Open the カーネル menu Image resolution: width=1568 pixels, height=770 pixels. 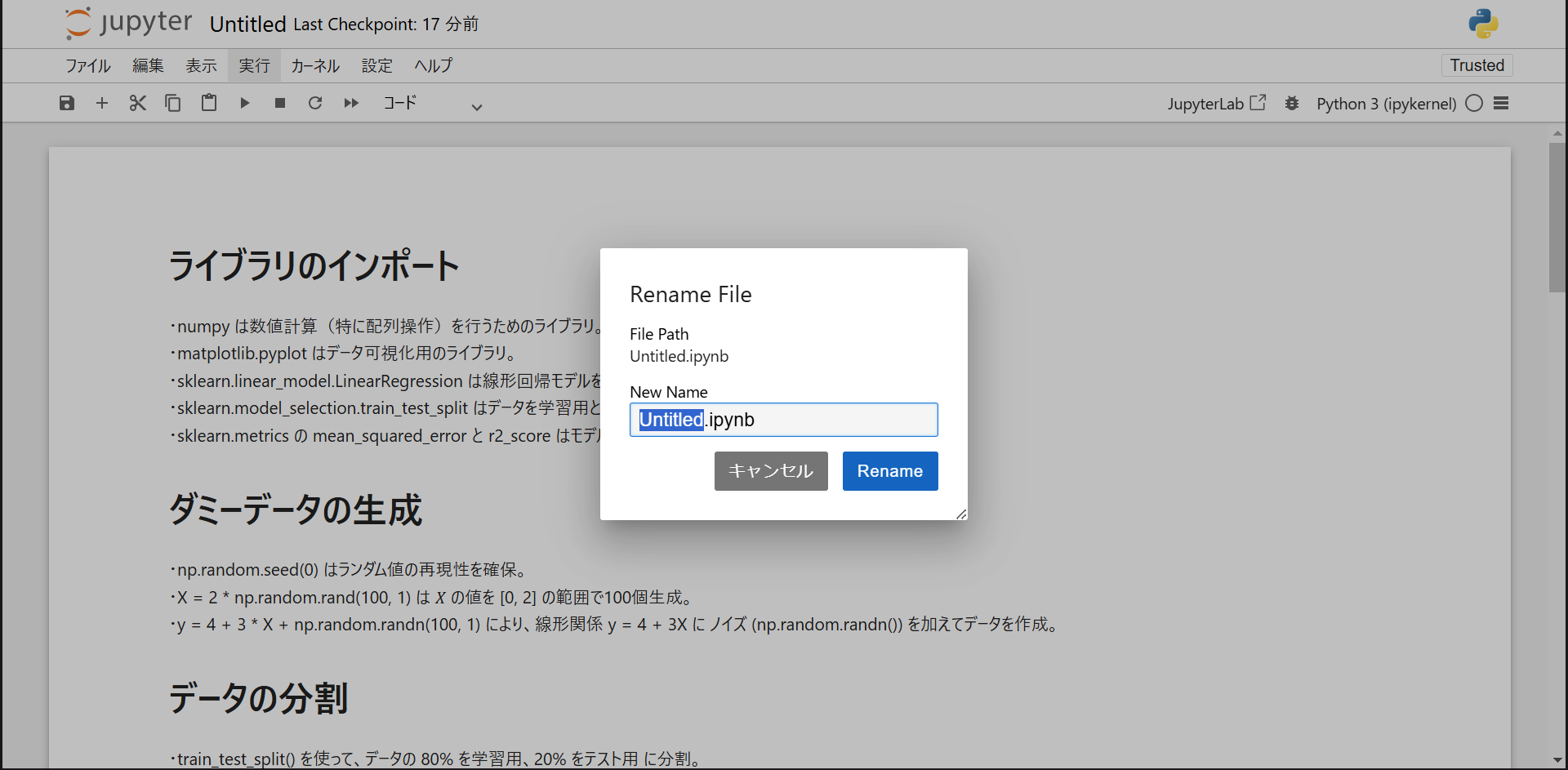coord(314,65)
